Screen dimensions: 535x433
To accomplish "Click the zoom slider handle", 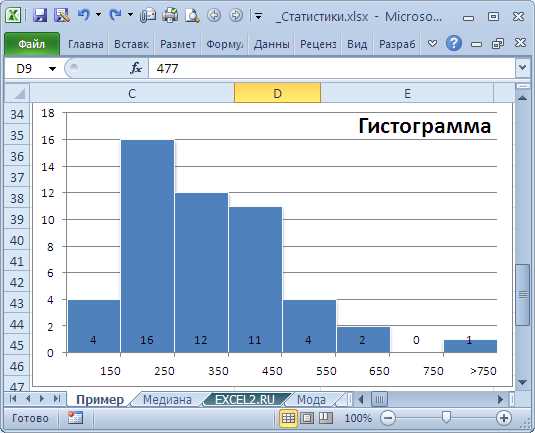I will [446, 417].
